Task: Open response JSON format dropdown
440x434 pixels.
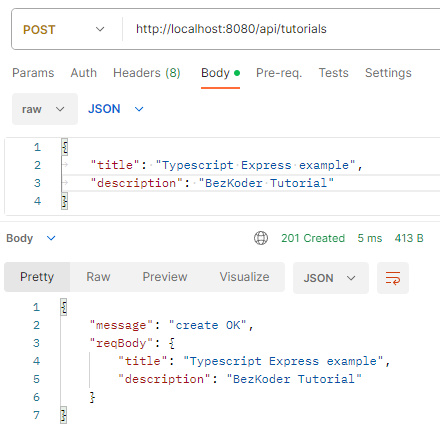Action: point(331,278)
